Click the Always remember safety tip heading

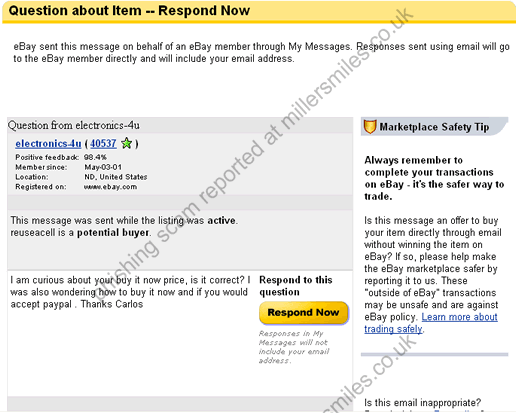tap(434, 178)
